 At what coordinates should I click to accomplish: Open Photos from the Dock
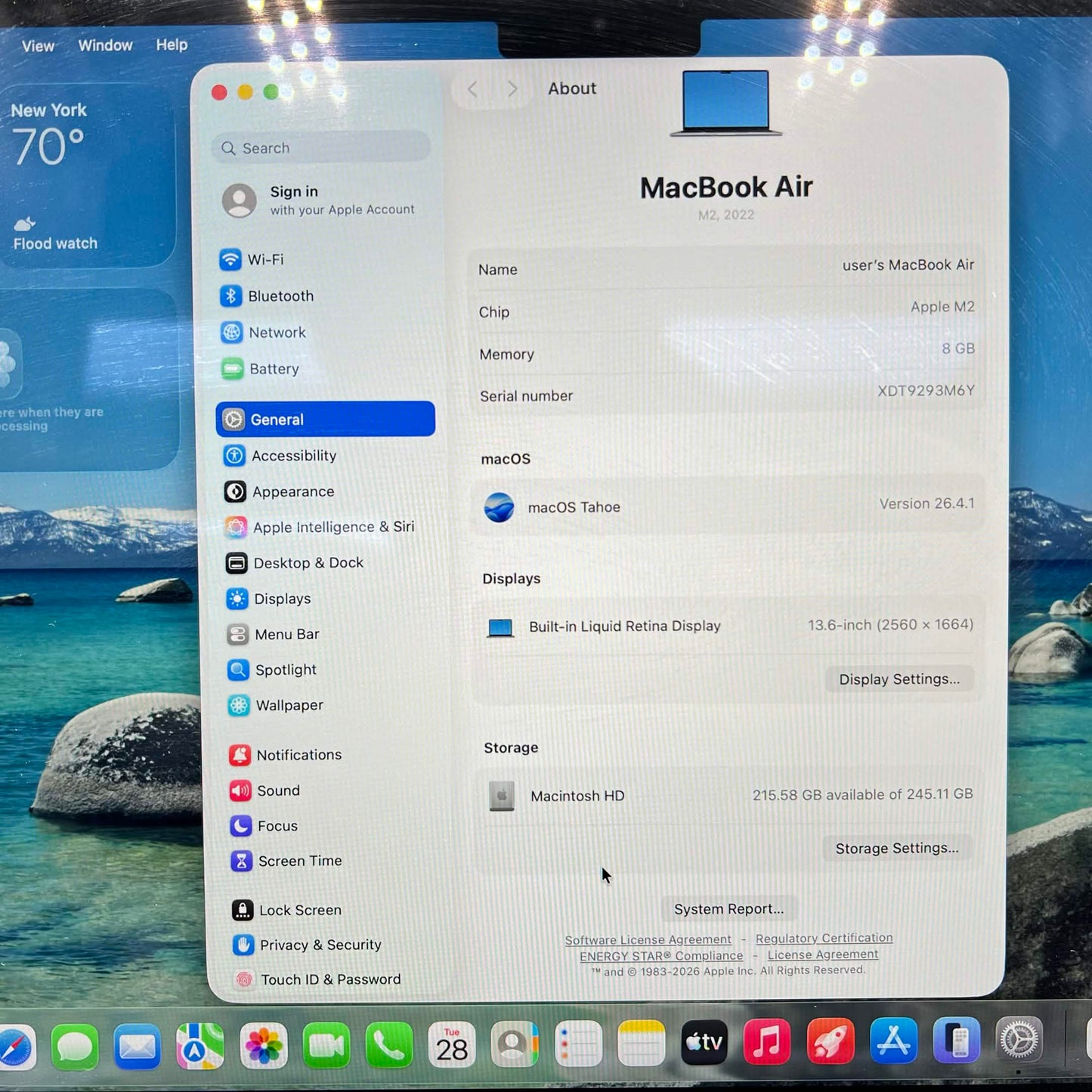[x=264, y=1047]
